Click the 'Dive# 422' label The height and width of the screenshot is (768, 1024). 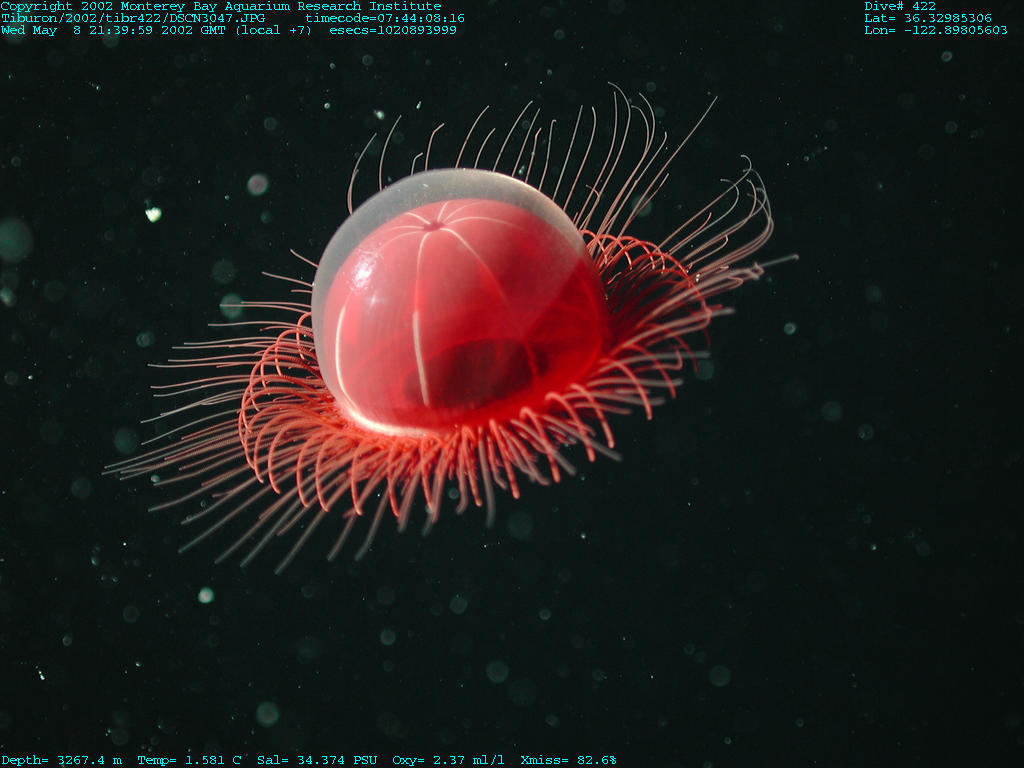(x=900, y=6)
